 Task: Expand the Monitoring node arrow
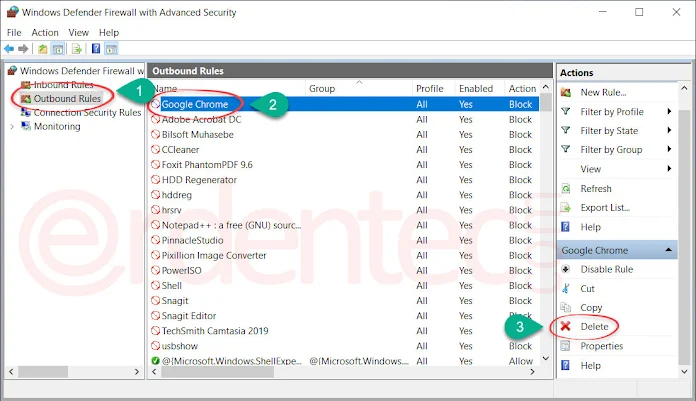click(x=12, y=127)
